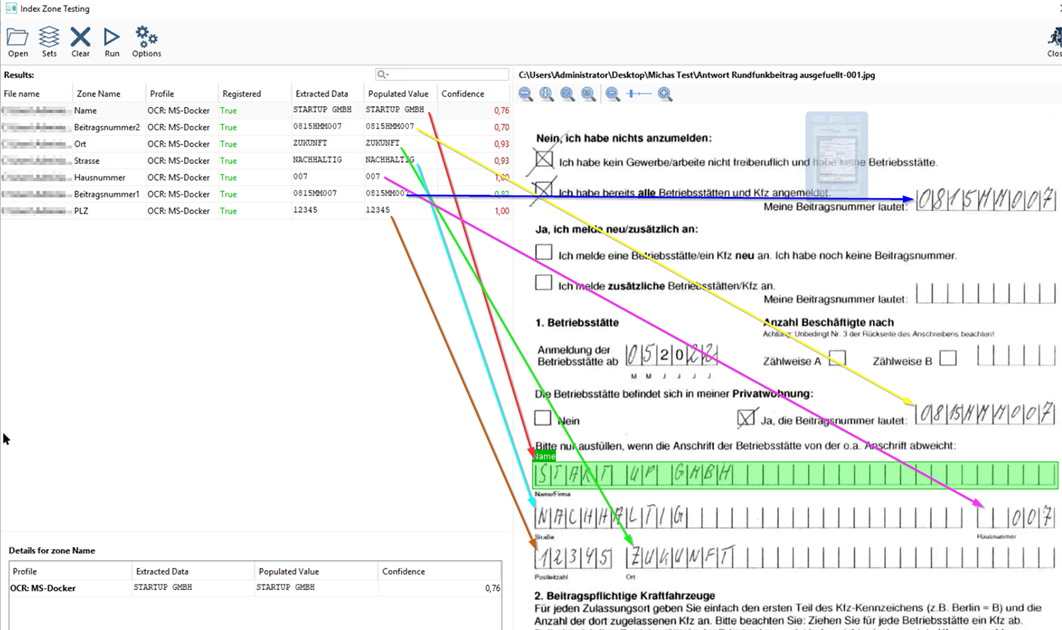Sort results by Confidence column header

463,94
